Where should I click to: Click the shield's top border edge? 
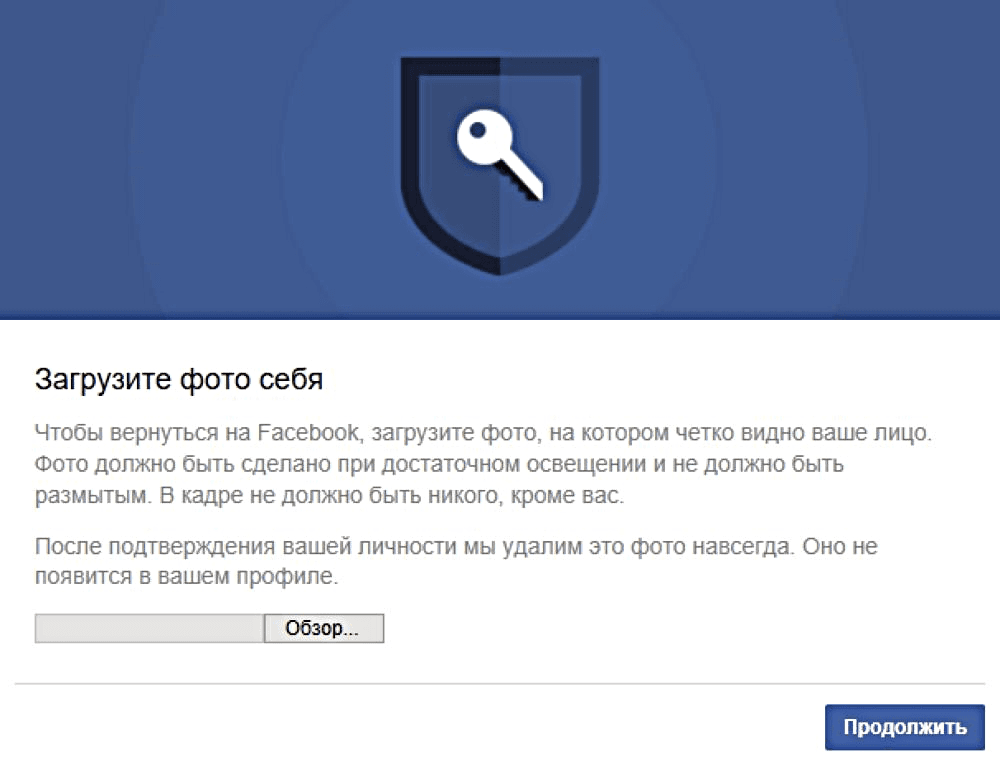499,66
